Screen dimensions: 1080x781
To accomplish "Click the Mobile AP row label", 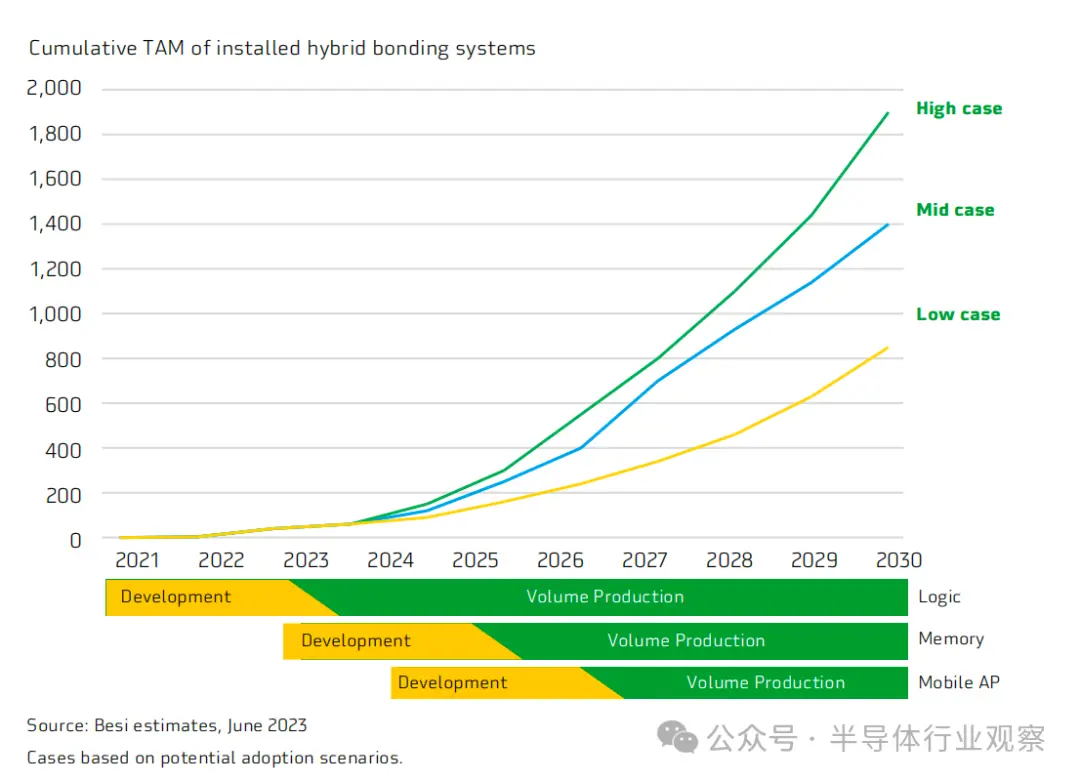I will [959, 683].
